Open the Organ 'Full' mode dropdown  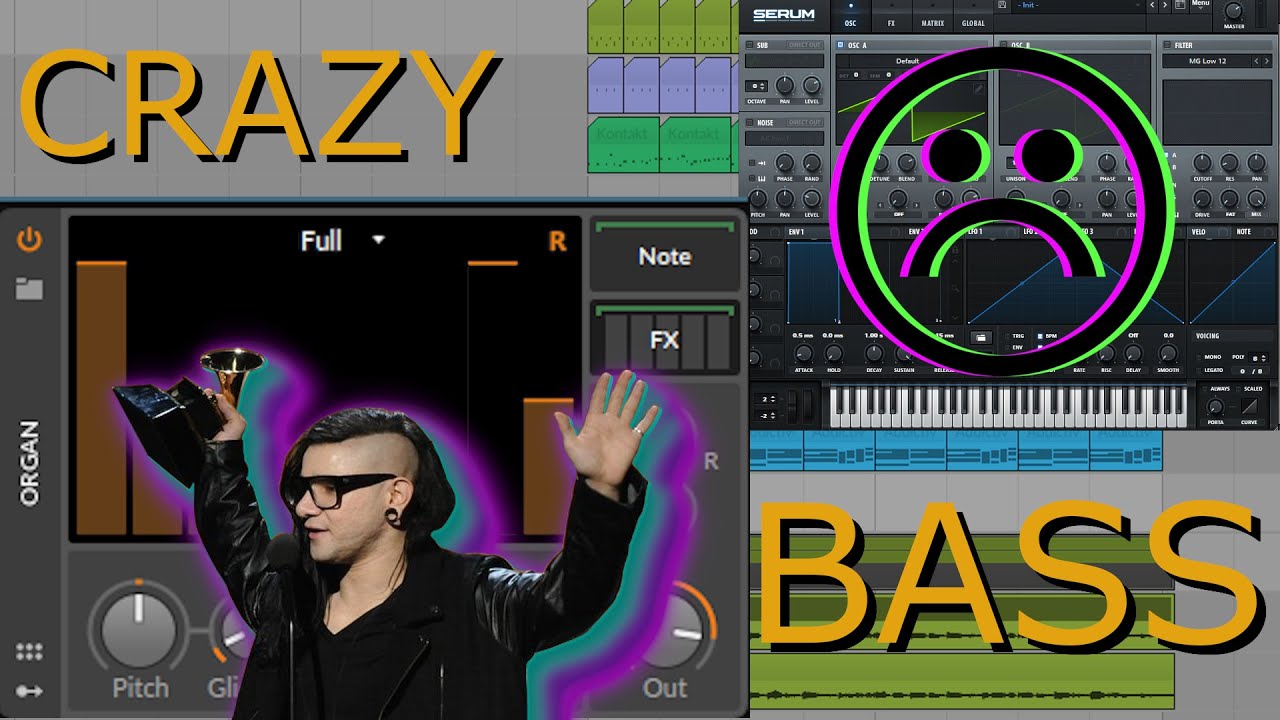click(343, 240)
